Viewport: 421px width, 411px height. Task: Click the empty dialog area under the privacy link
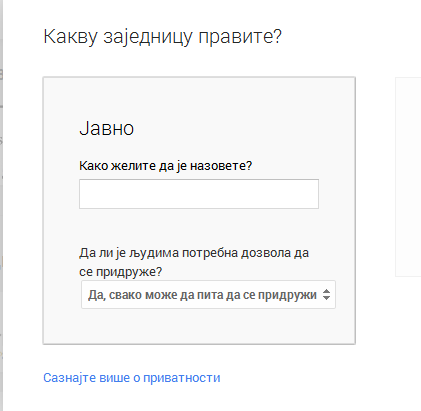[x=200, y=399]
